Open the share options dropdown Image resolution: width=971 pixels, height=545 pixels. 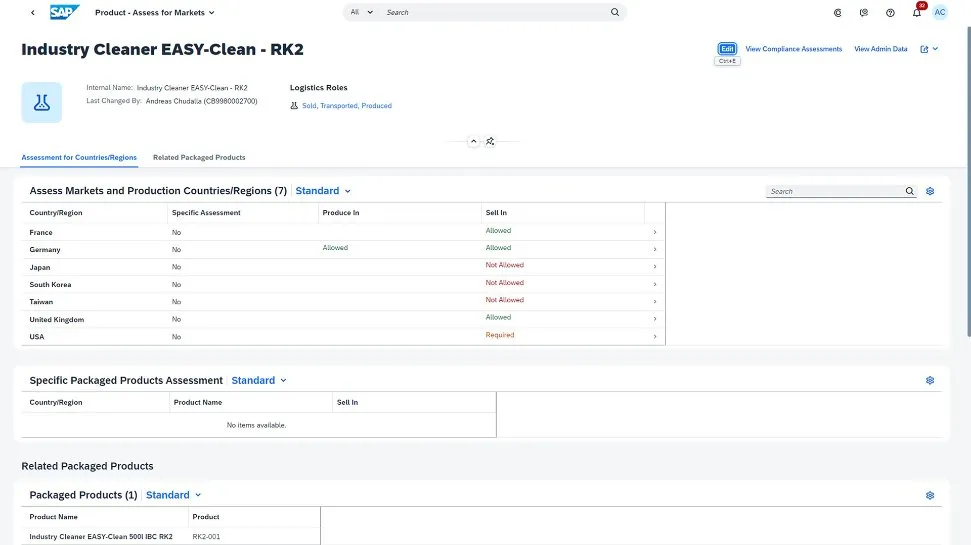tap(929, 49)
